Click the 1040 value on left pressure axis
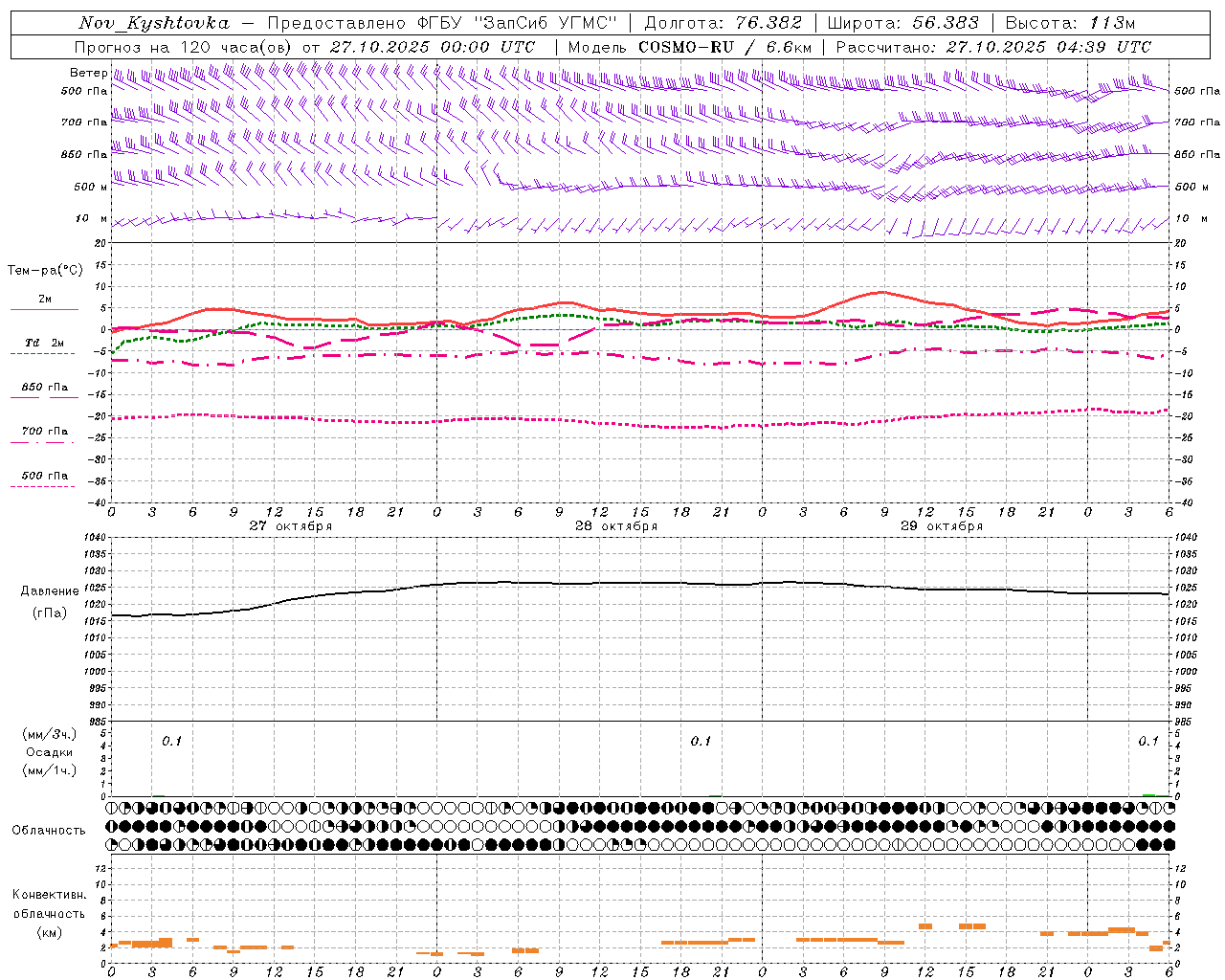The image size is (1225, 980). tap(95, 538)
